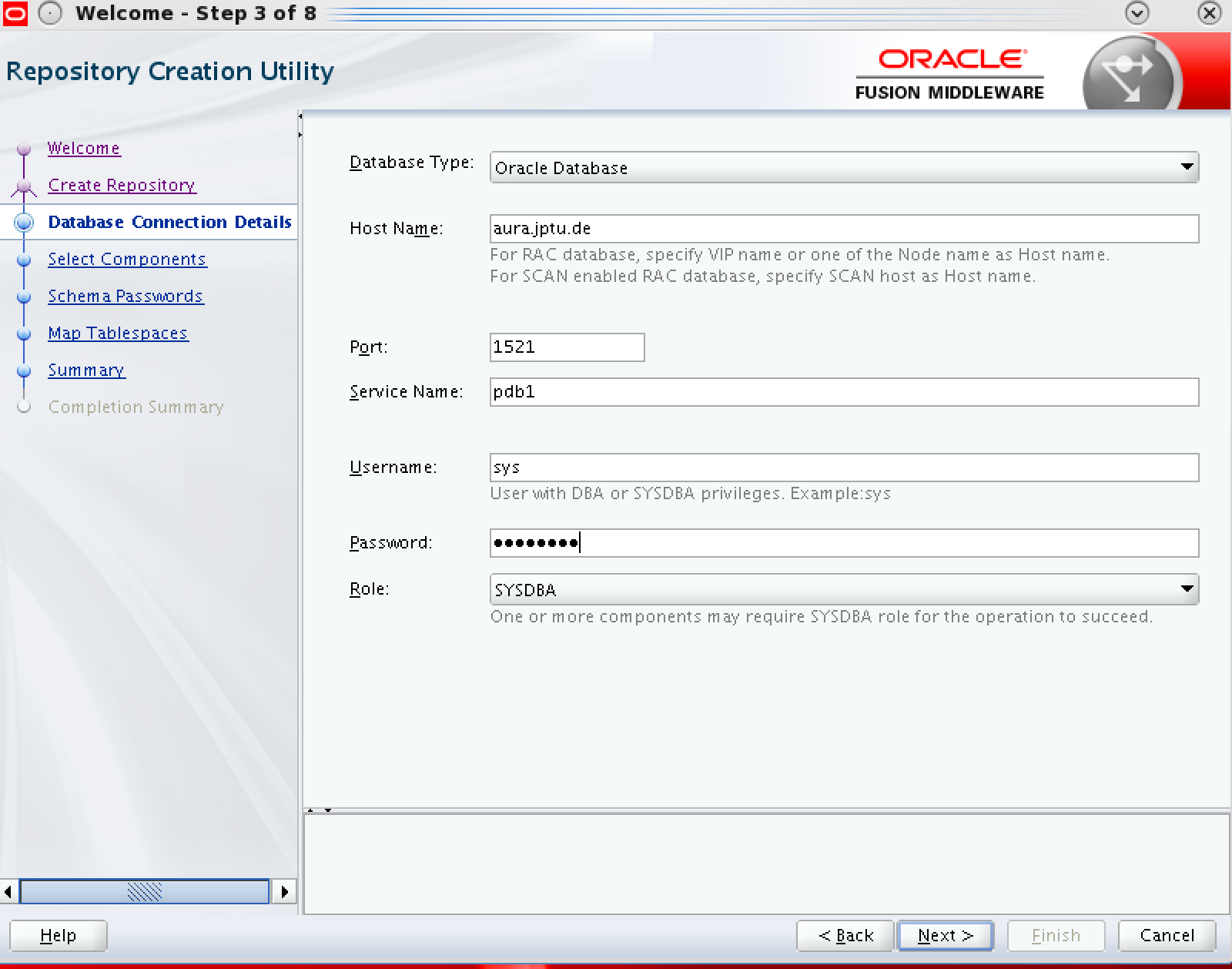Open the Schema Passwords step
Viewport: 1232px width, 969px height.
[126, 296]
